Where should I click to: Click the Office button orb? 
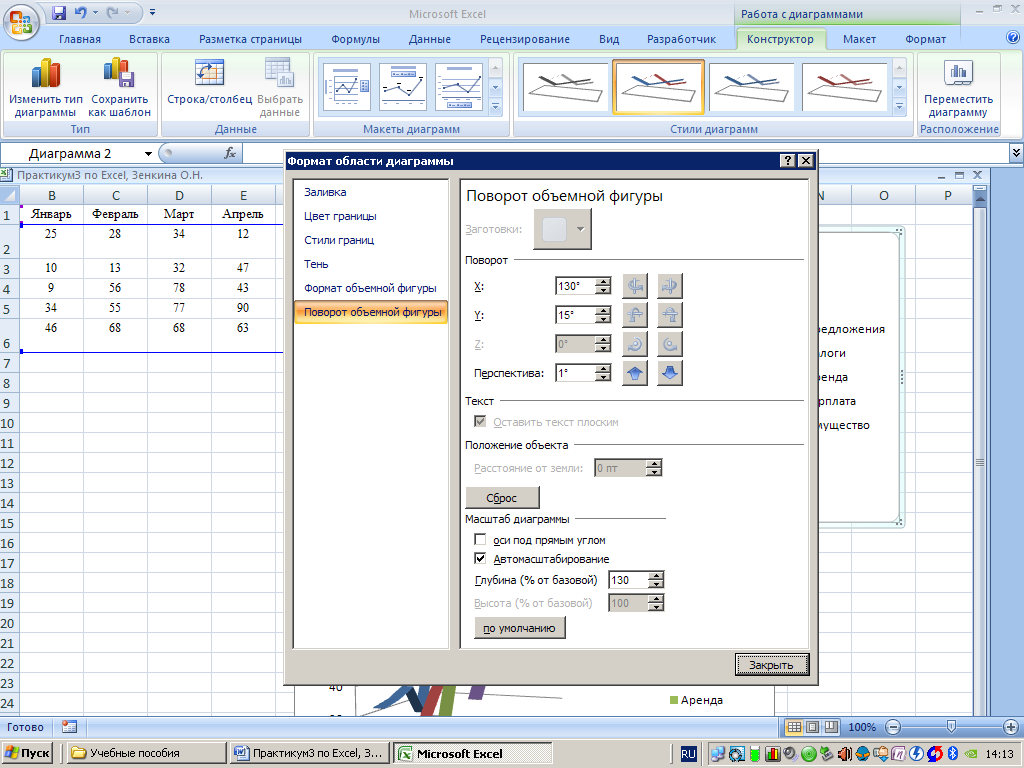(x=22, y=24)
